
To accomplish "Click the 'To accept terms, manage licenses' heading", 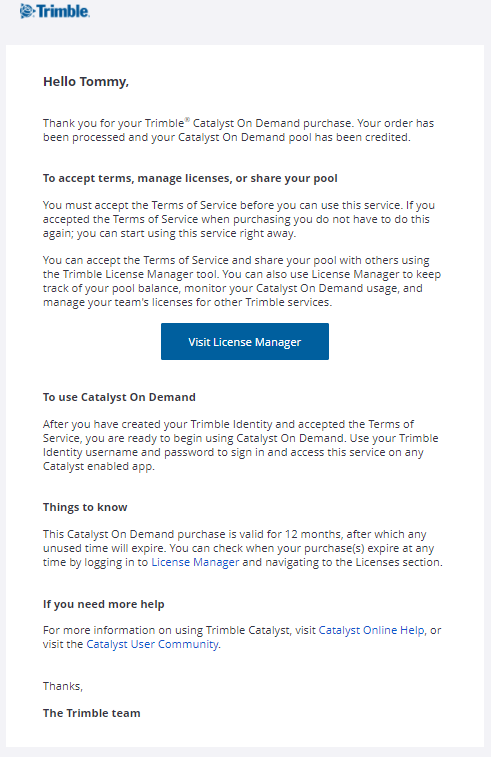I will tap(190, 178).
